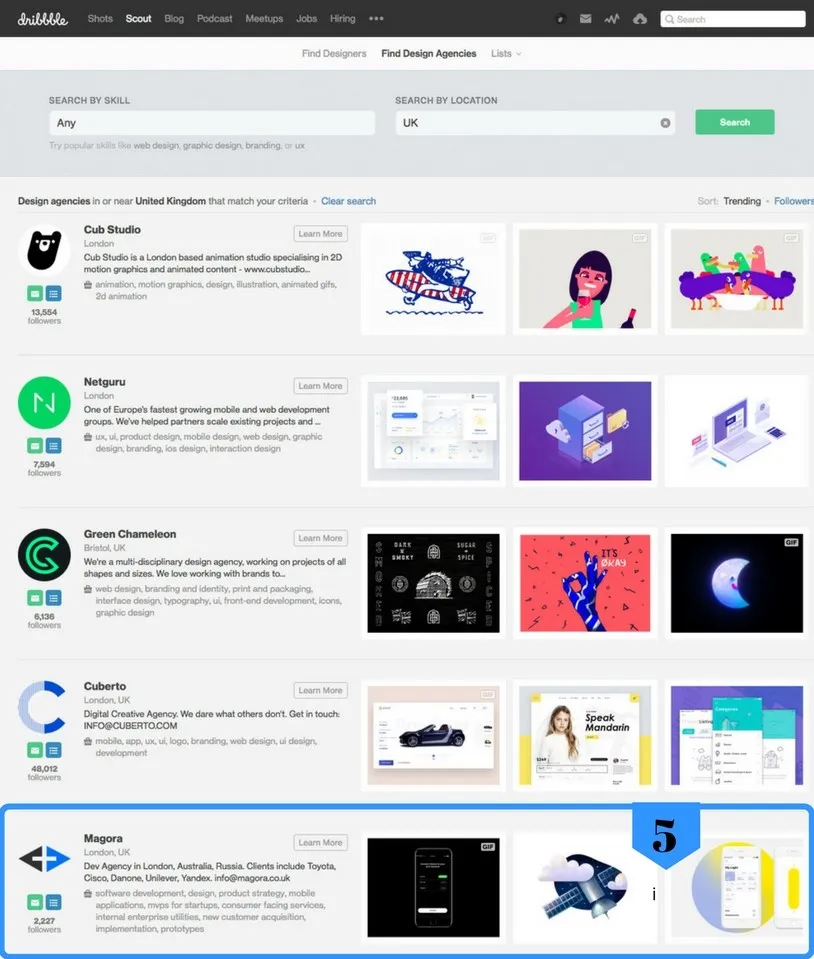Open Meetups in top navigation
The width and height of the screenshot is (814, 959).
pyautogui.click(x=264, y=18)
